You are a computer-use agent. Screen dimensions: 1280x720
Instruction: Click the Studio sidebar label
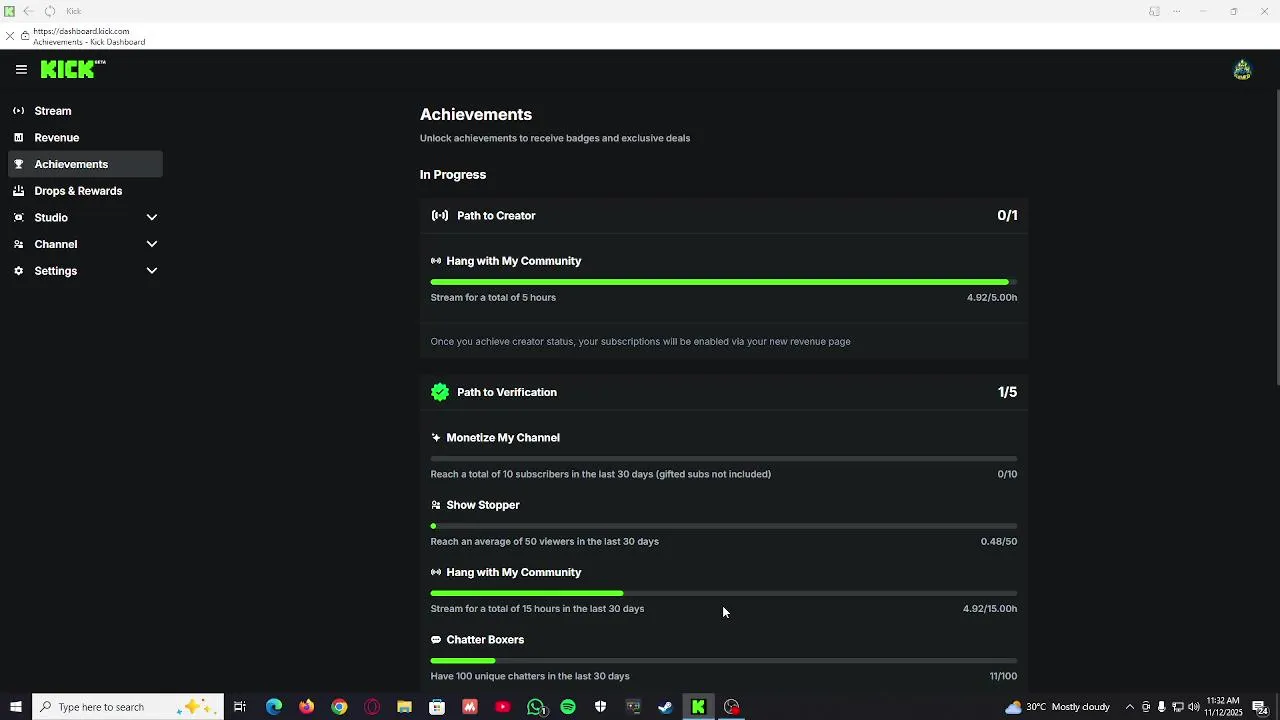tap(51, 217)
